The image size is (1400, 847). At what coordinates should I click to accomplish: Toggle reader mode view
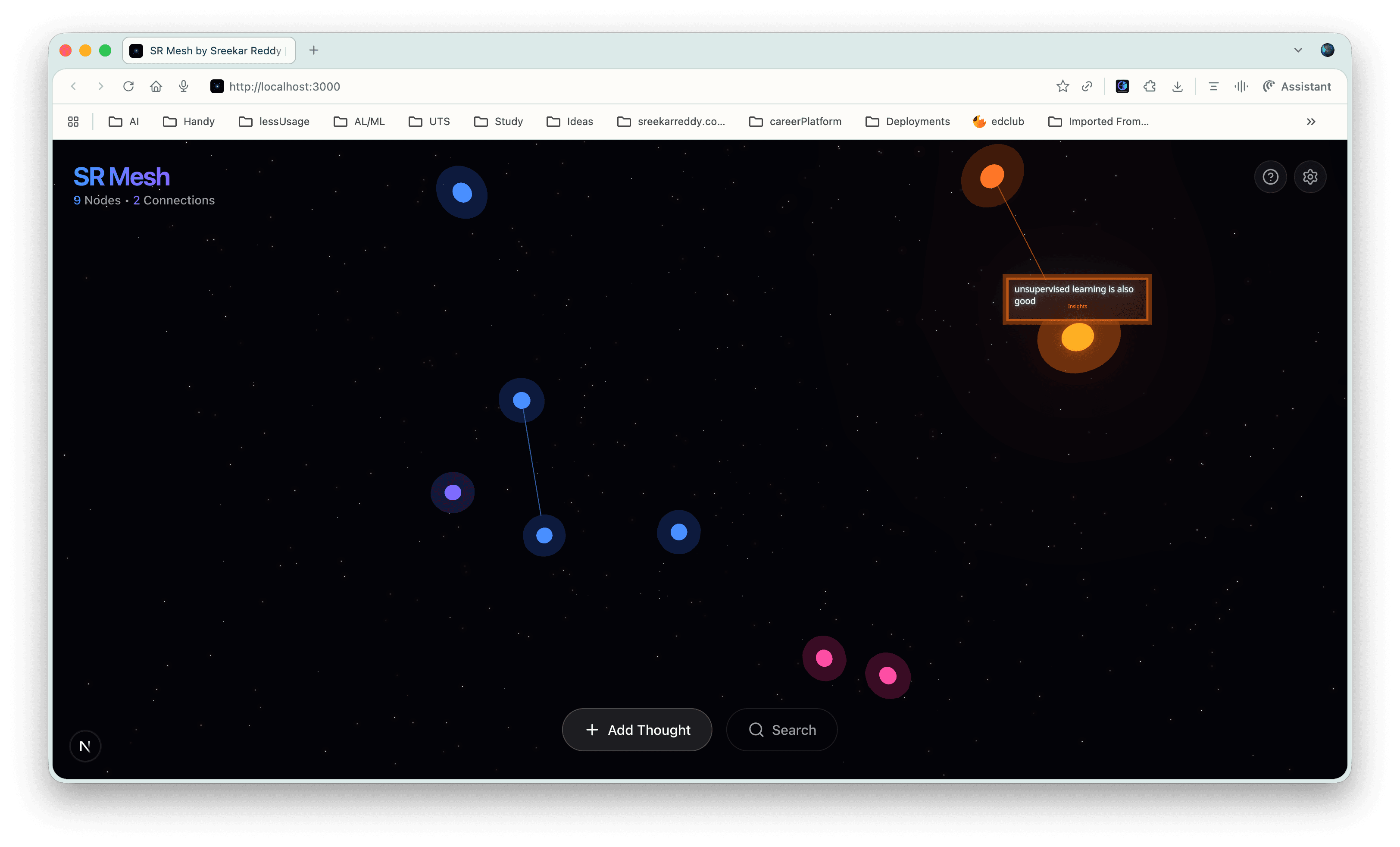[x=1213, y=86]
